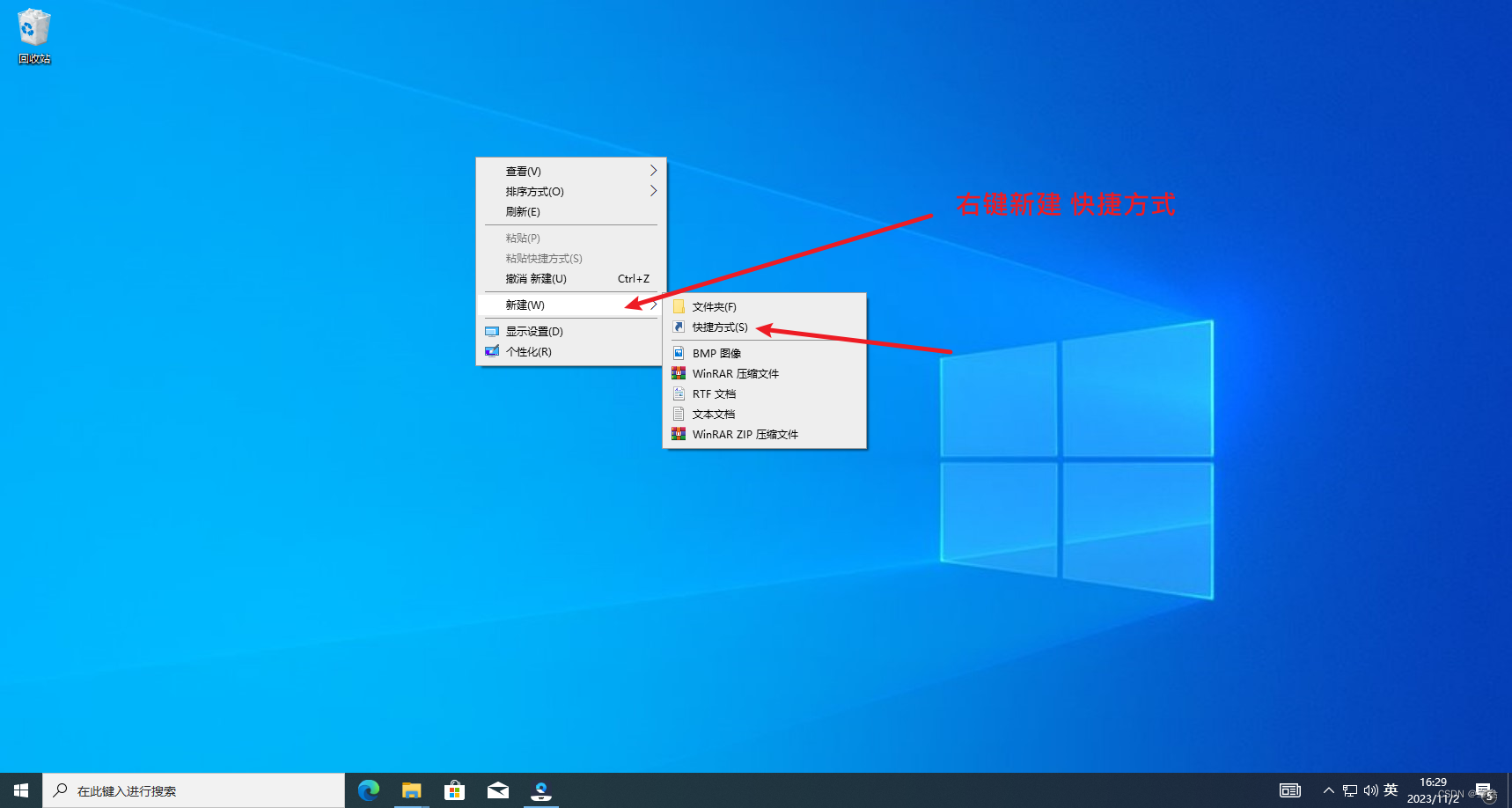The width and height of the screenshot is (1512, 808).
Task: Click the shortcut icon beside 快捷方式(S)
Action: coord(679,327)
